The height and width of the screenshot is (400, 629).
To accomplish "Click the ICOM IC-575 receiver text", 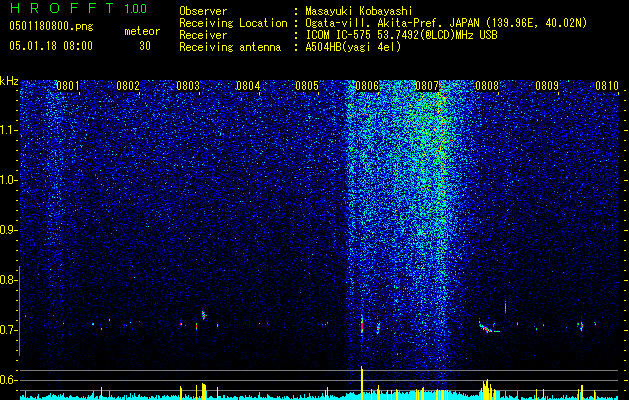I will click(x=401, y=35).
